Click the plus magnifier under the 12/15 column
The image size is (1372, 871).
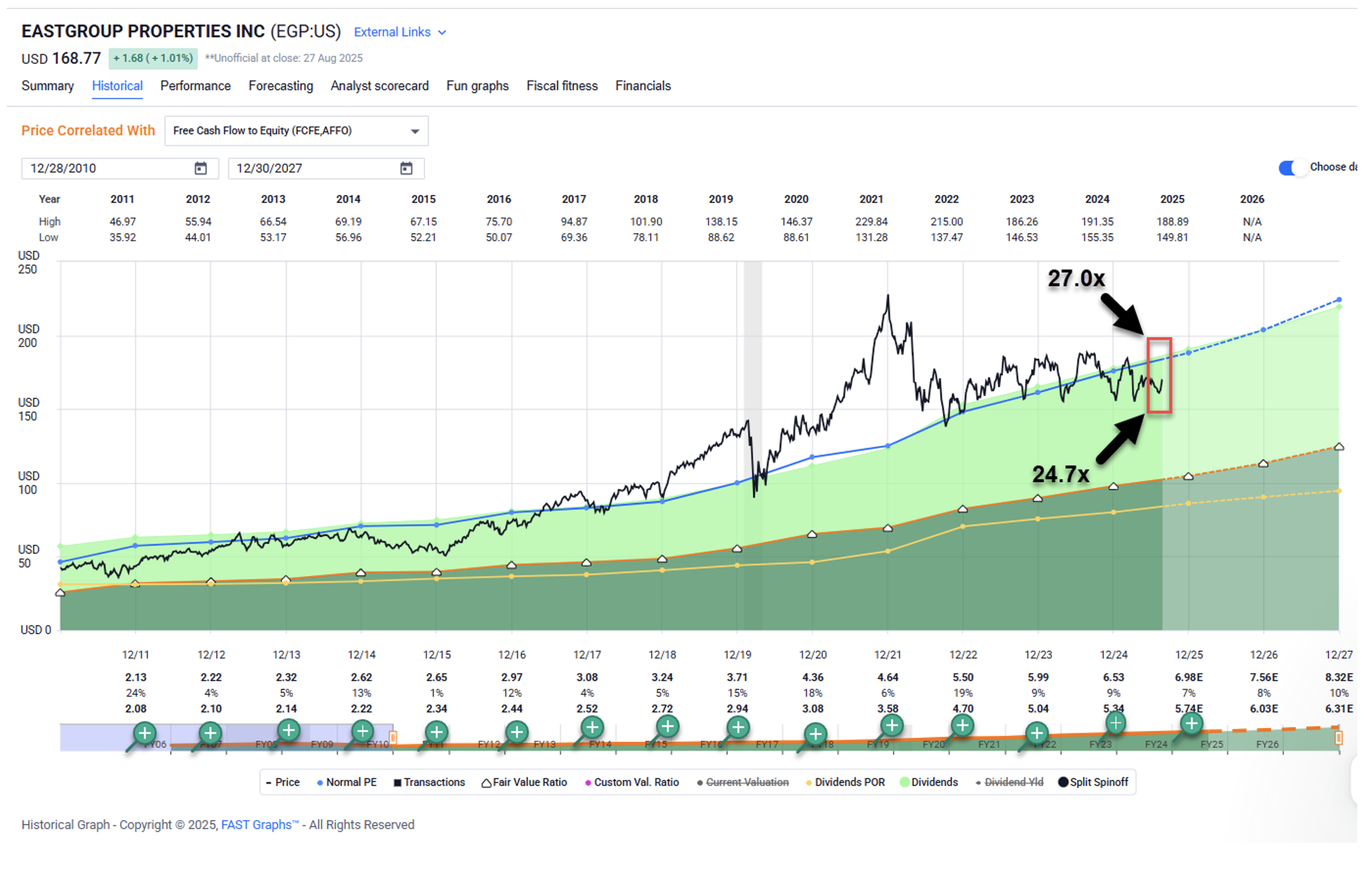[x=436, y=733]
